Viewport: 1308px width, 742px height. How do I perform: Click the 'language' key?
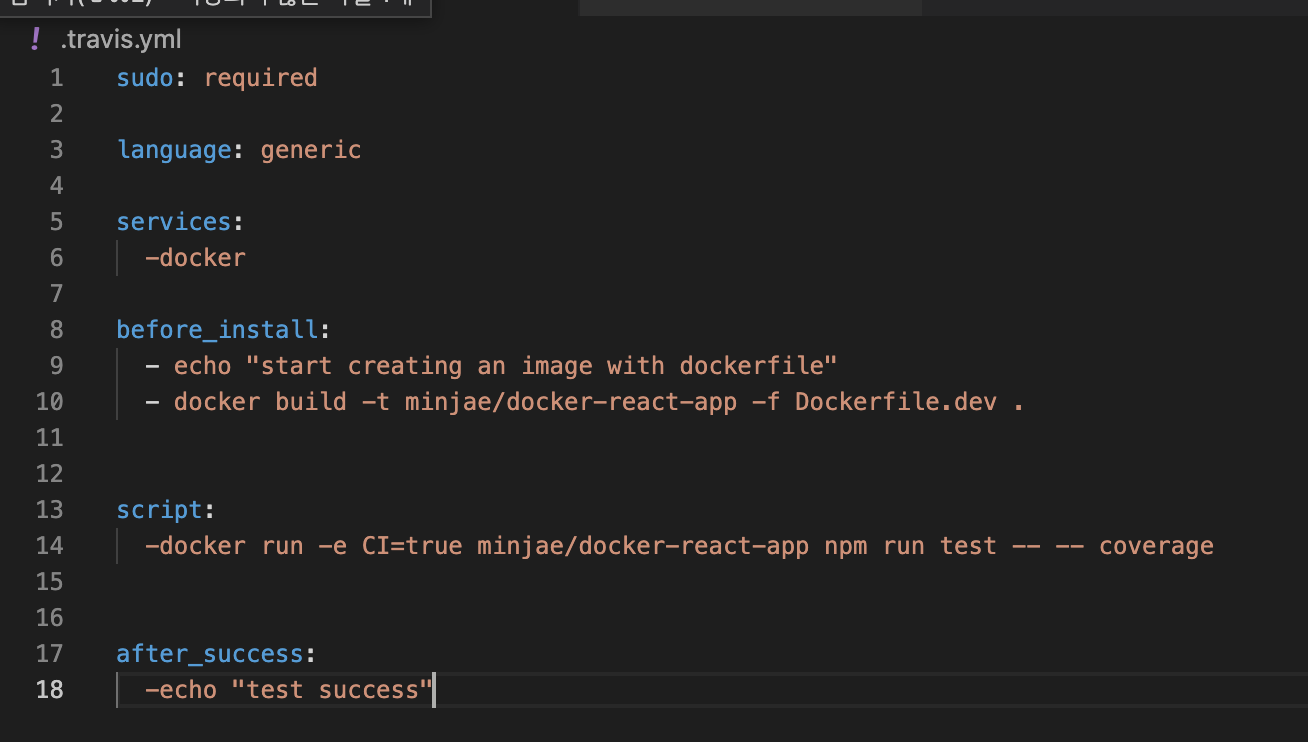174,150
